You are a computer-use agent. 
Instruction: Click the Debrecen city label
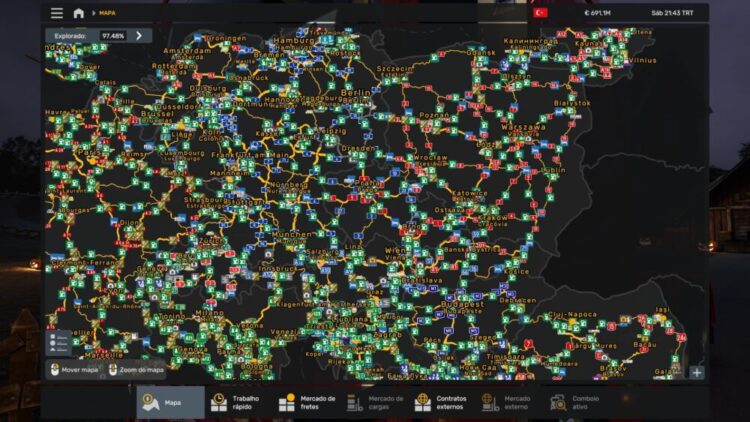click(518, 300)
